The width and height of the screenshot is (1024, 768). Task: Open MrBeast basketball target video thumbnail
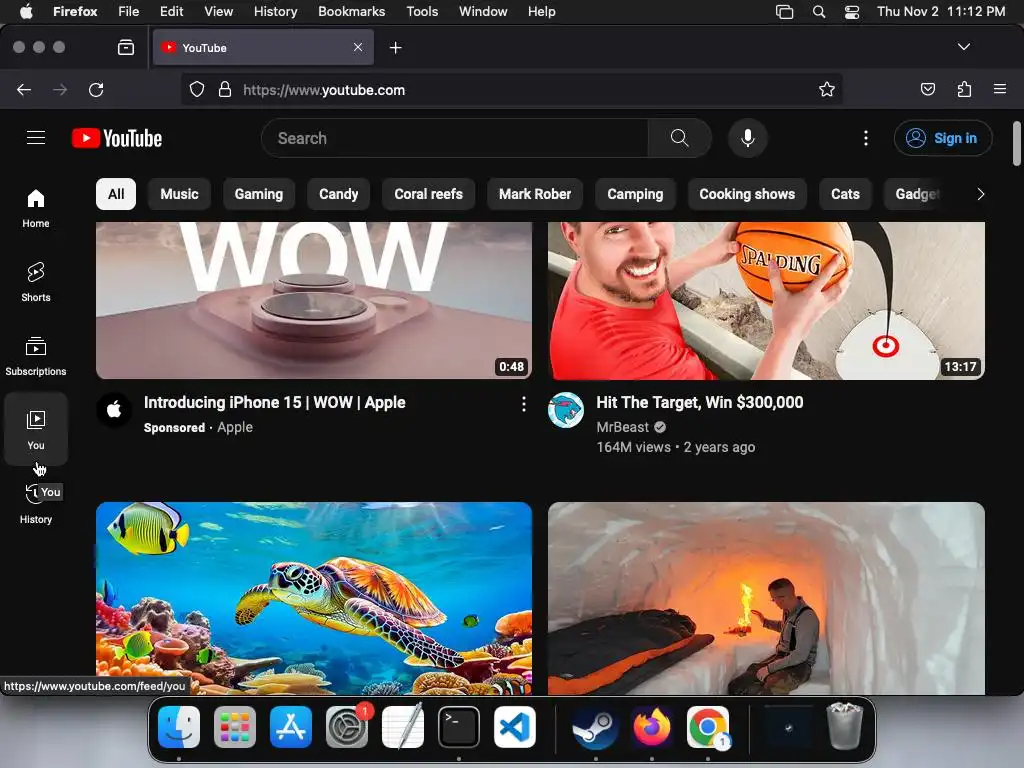pos(766,300)
